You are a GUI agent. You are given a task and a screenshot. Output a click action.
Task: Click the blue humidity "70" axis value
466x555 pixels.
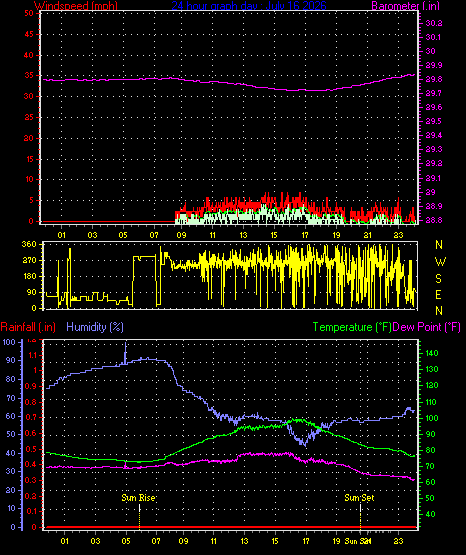(x=11, y=398)
